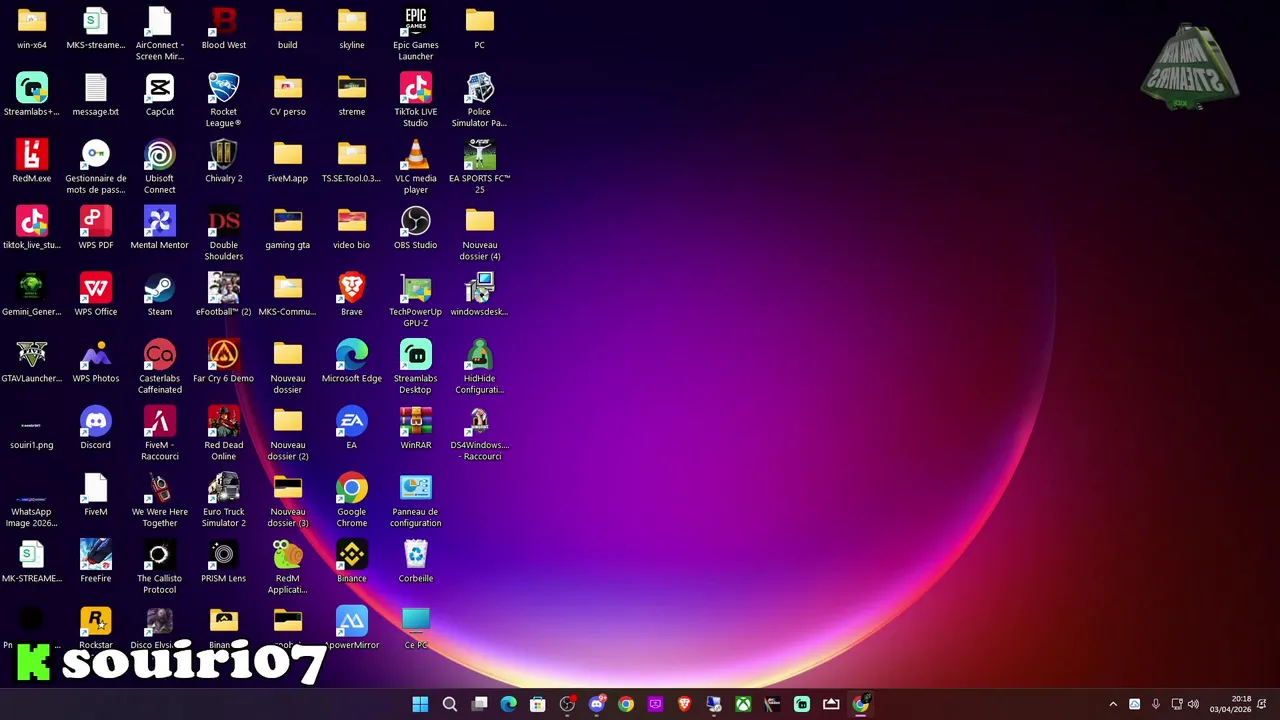
Task: Open The Callisto Protocol shortcut
Action: coord(160,567)
